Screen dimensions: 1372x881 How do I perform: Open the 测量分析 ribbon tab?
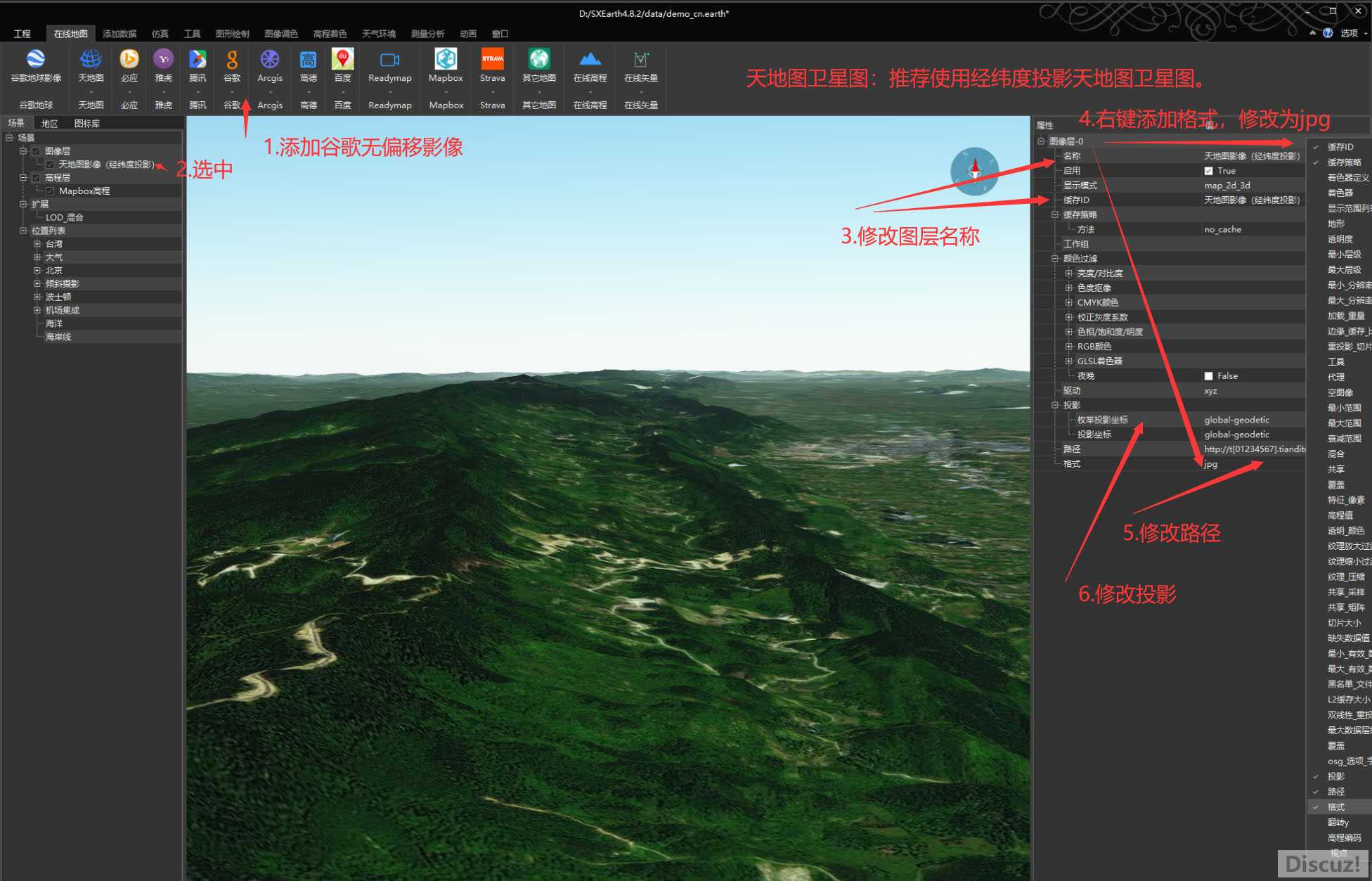[428, 34]
